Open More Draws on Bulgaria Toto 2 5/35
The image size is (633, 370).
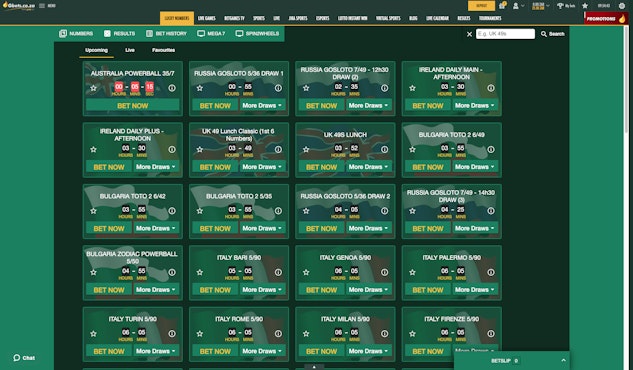(262, 228)
